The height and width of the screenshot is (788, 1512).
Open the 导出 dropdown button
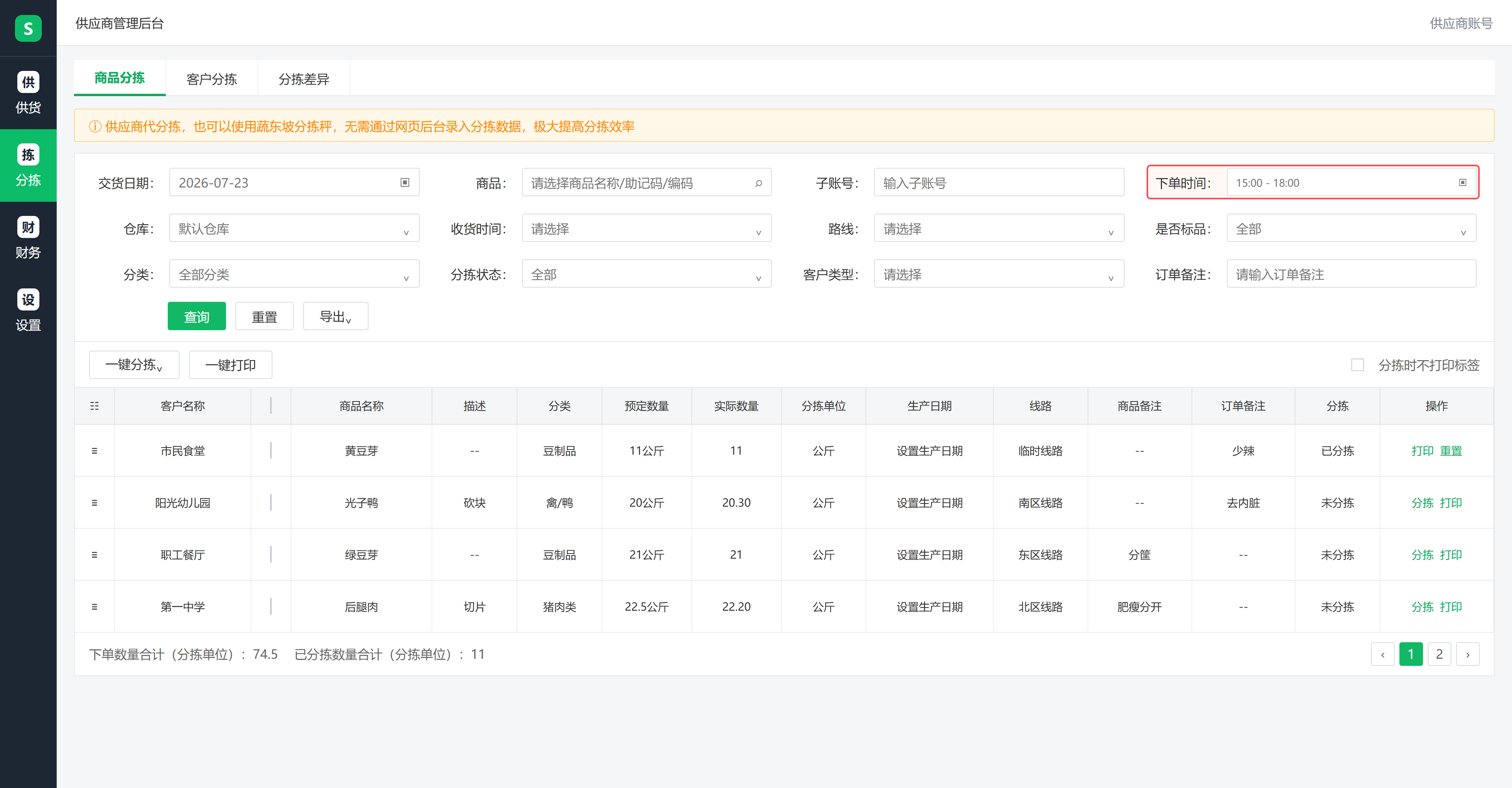point(335,316)
